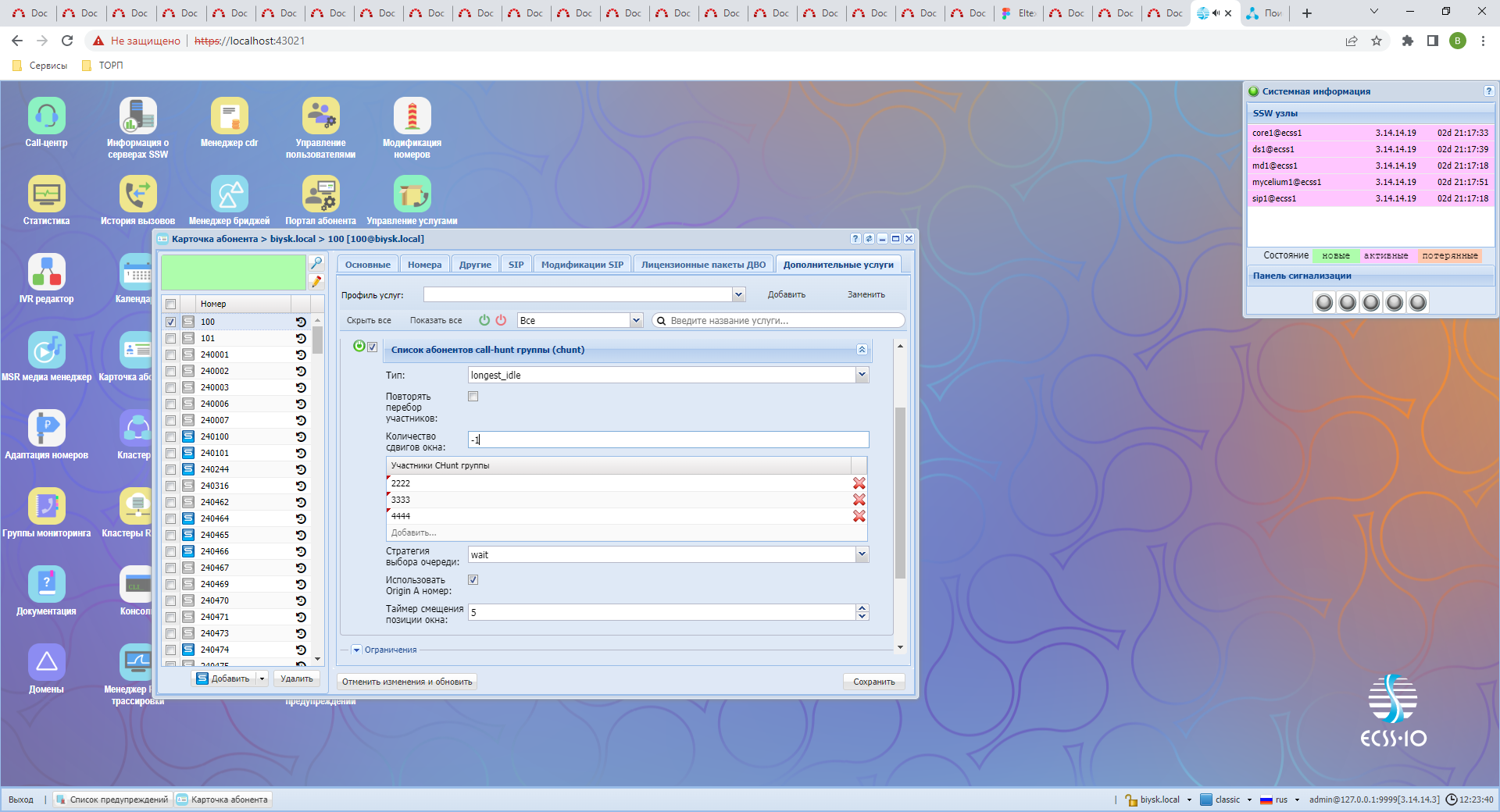
Task: Click help icon in Системная информация panel
Action: (x=1489, y=91)
